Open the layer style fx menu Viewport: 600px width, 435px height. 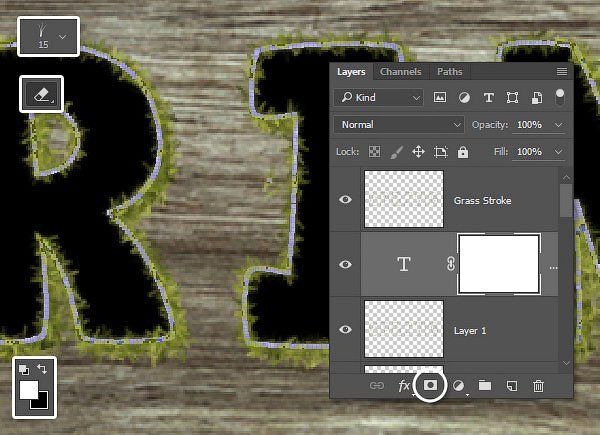405,384
